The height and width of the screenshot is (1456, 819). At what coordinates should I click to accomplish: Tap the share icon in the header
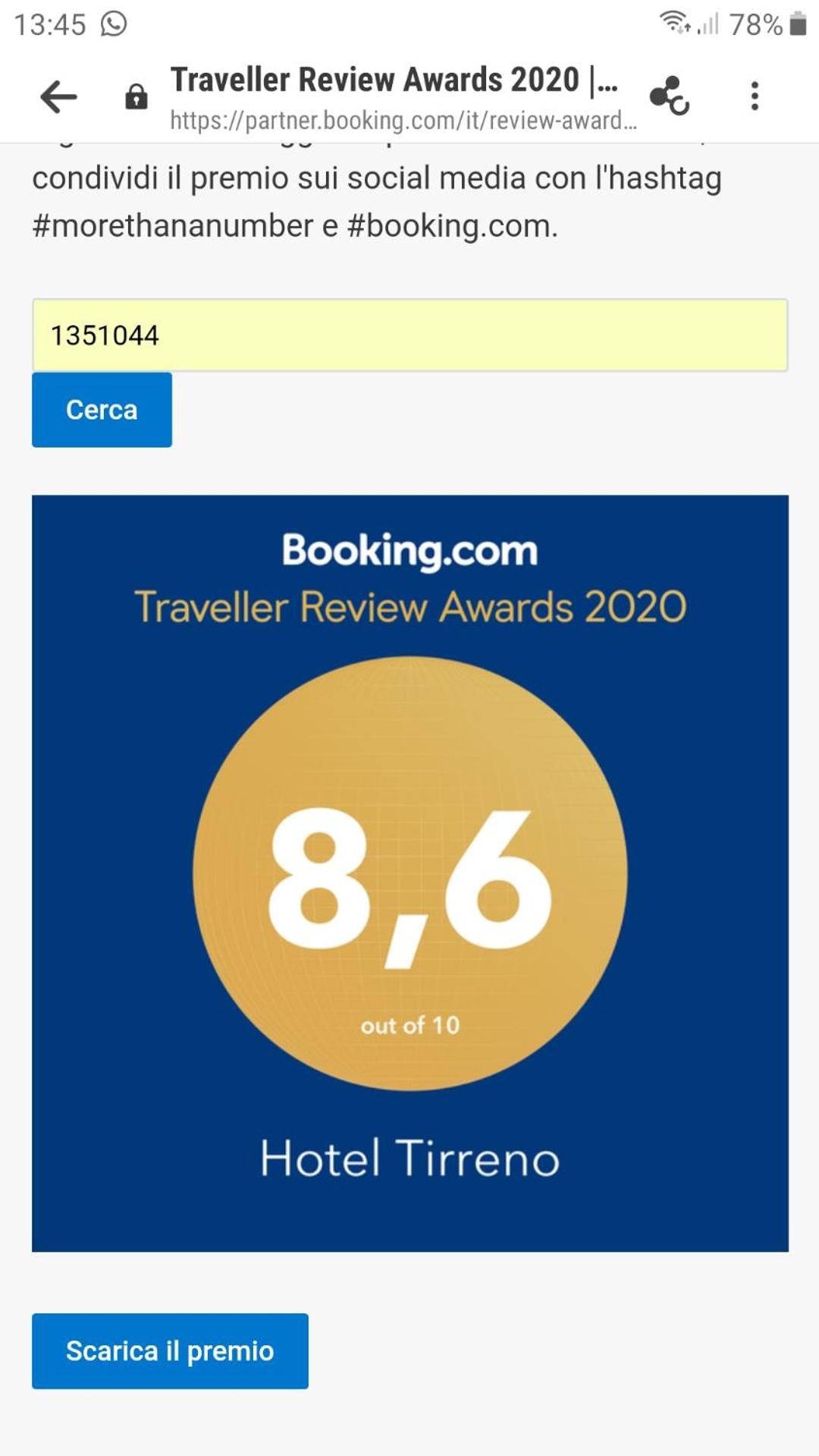(x=669, y=96)
